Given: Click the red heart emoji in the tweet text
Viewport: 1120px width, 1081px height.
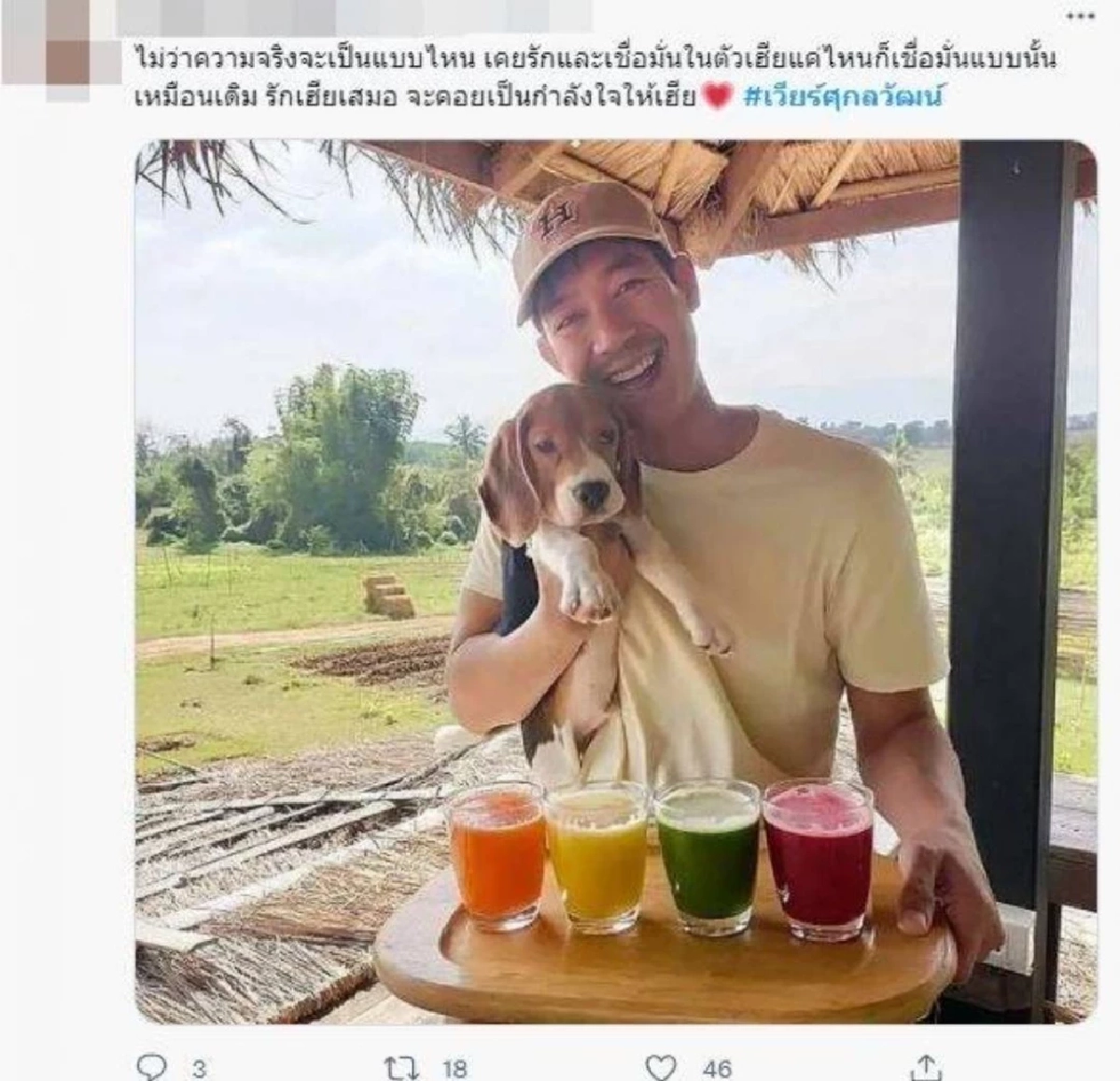Looking at the screenshot, I should click(715, 98).
